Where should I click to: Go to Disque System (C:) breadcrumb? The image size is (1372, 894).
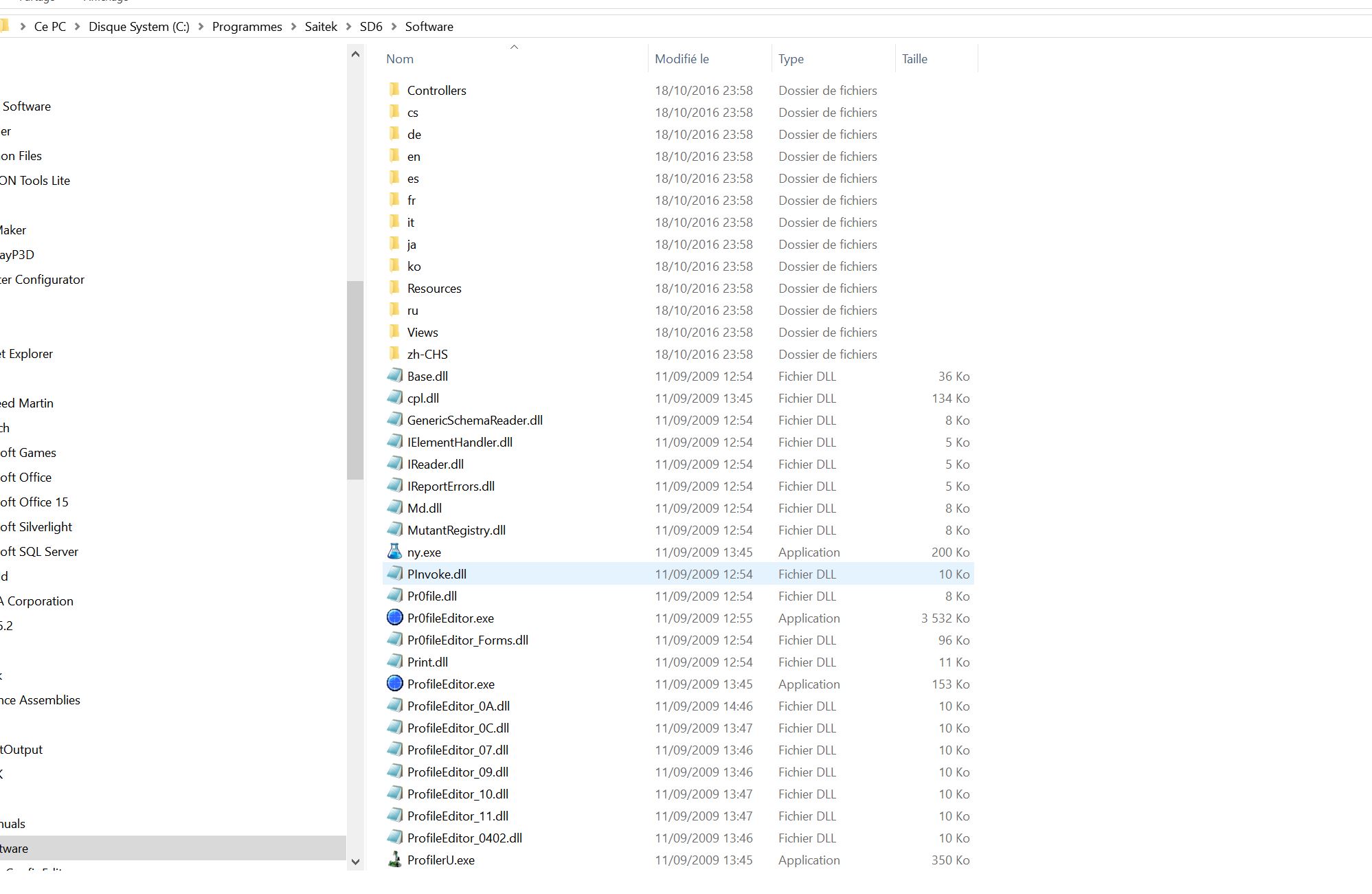[139, 27]
